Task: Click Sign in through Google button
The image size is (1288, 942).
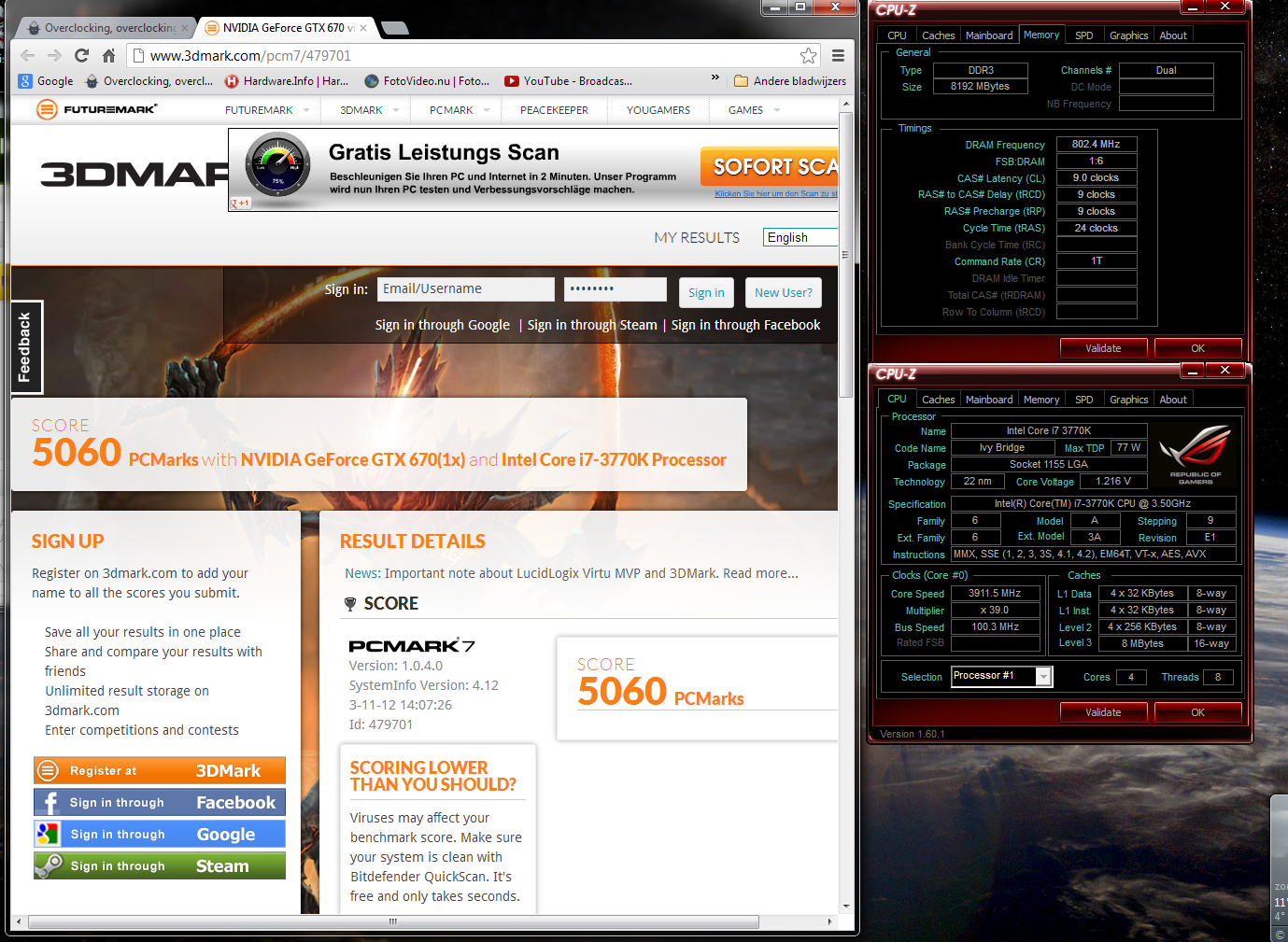Action: coord(160,835)
